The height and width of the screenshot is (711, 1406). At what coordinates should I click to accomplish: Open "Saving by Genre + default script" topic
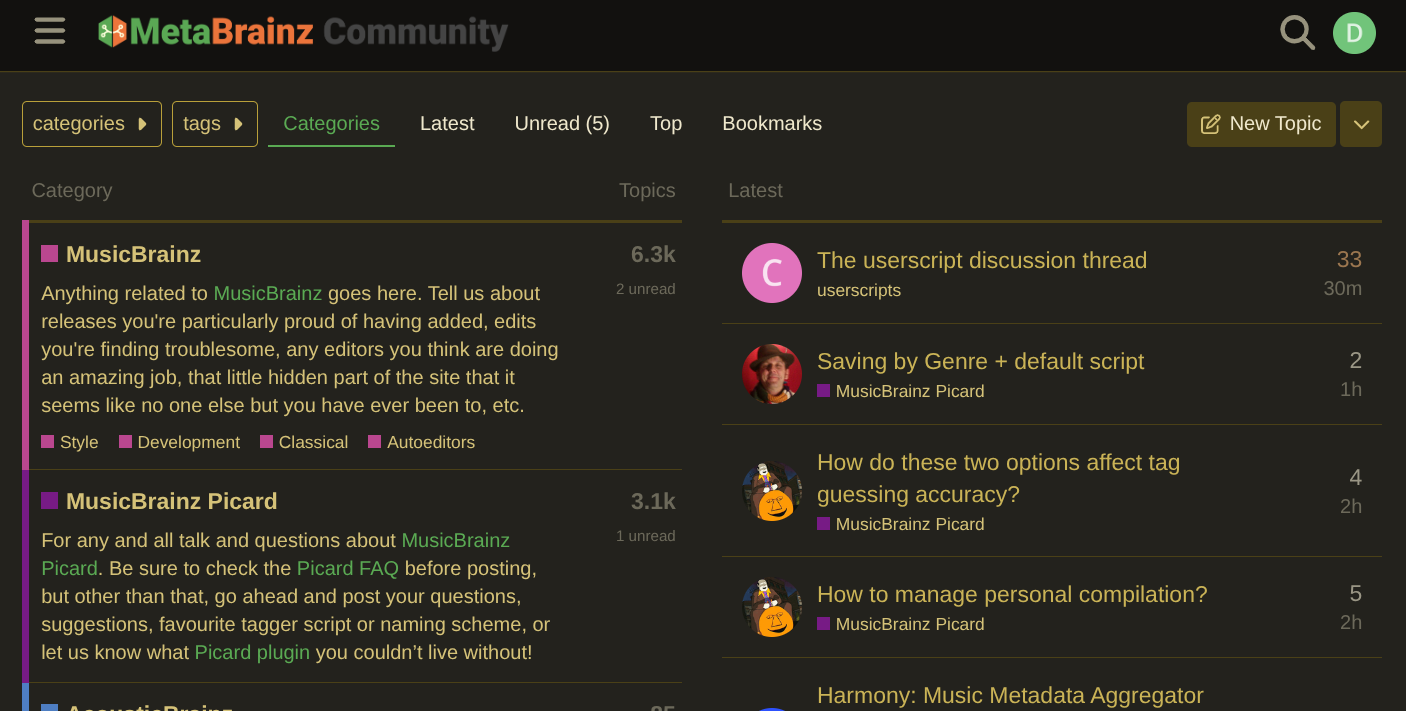tap(980, 361)
